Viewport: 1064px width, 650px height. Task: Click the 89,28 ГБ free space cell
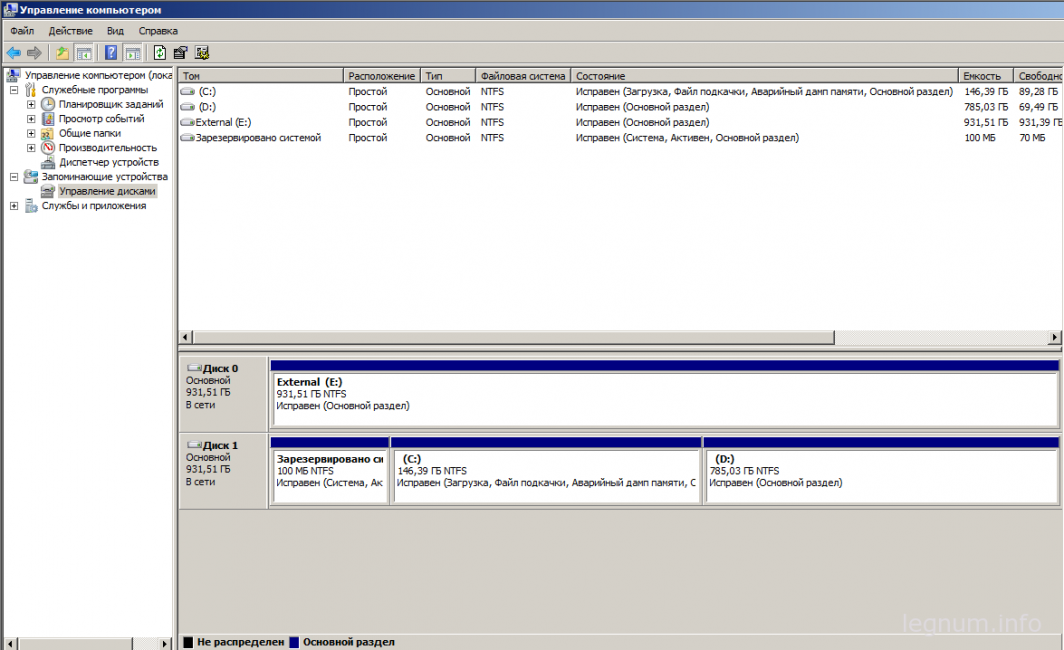point(1038,92)
